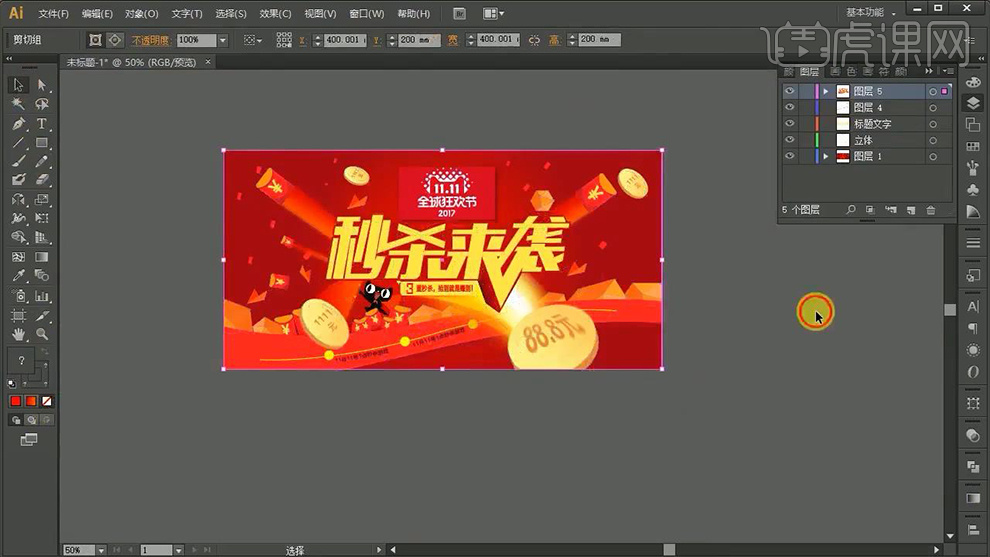The height and width of the screenshot is (557, 990).
Task: Delete selected layer with trash icon
Action: click(931, 210)
